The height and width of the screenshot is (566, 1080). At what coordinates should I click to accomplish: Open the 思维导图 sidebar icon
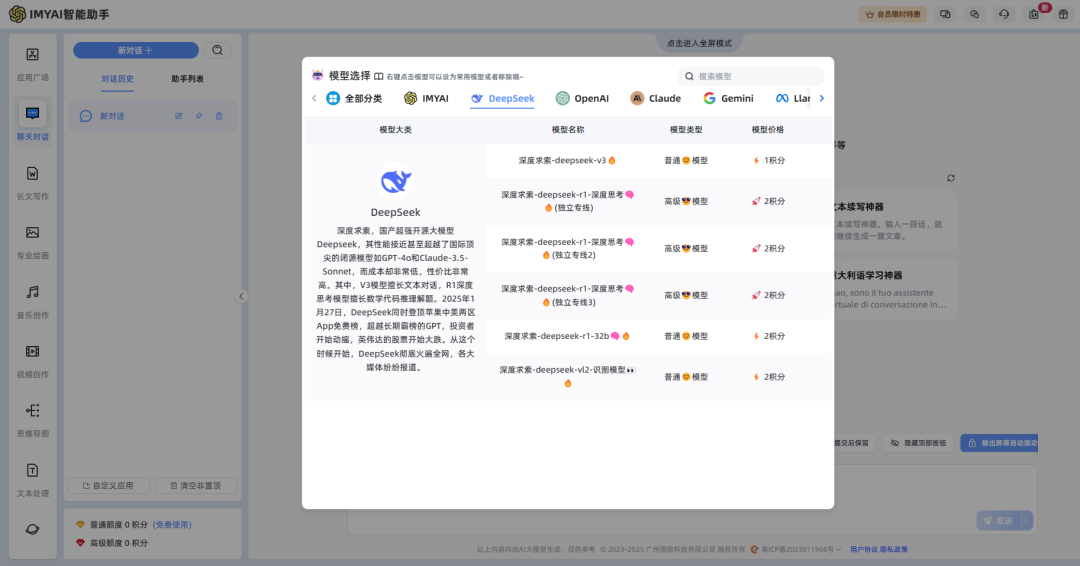click(32, 410)
